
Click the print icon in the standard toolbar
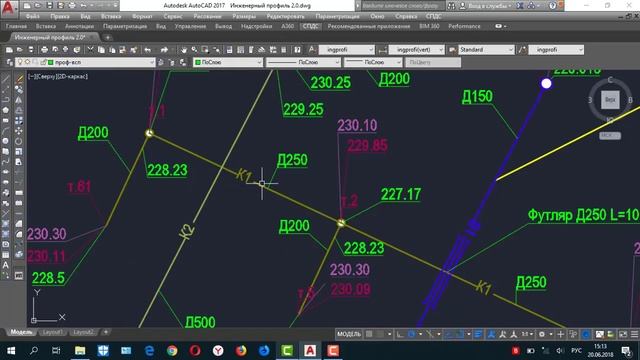(44, 50)
